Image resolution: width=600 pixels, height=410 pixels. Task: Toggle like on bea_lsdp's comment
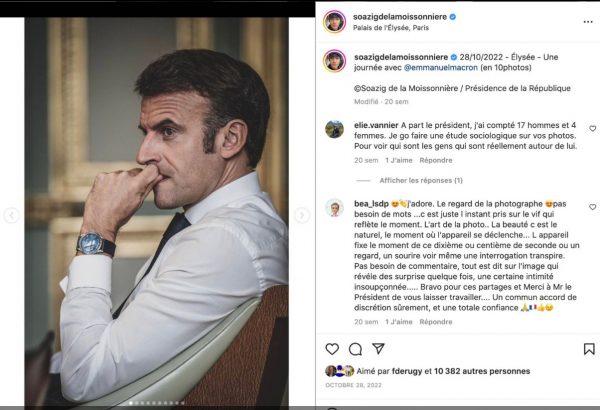(x=592, y=208)
